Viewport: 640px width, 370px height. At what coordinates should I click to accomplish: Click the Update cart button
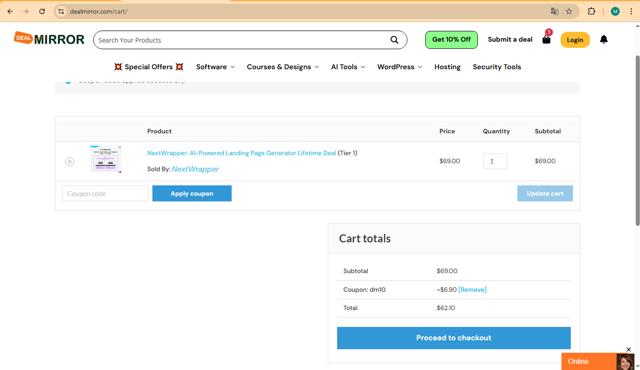[x=545, y=193]
